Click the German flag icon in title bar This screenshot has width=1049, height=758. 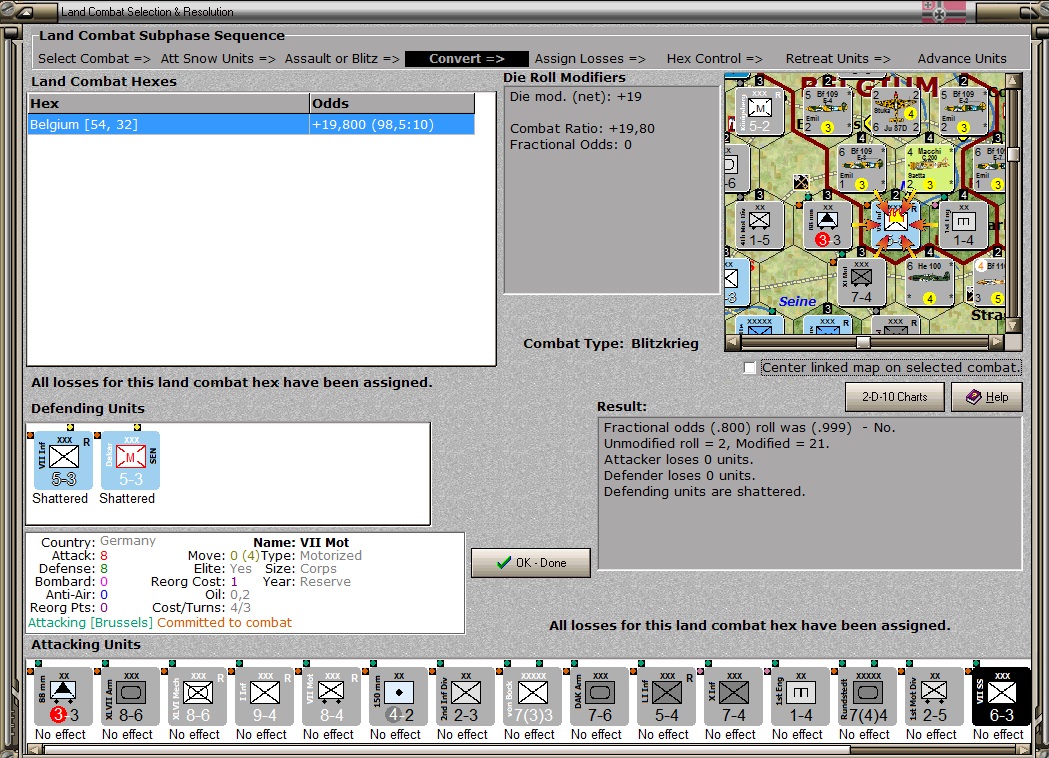pos(944,11)
